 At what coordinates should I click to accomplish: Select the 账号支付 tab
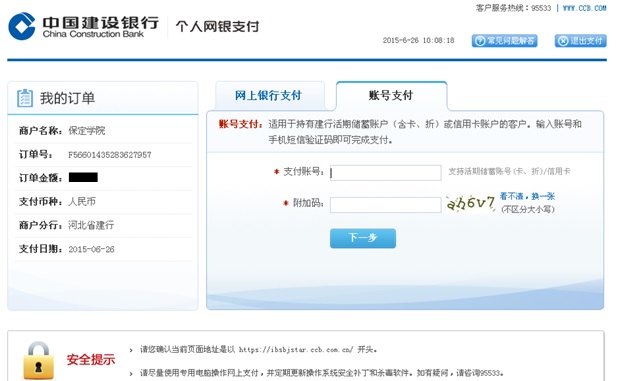391,95
